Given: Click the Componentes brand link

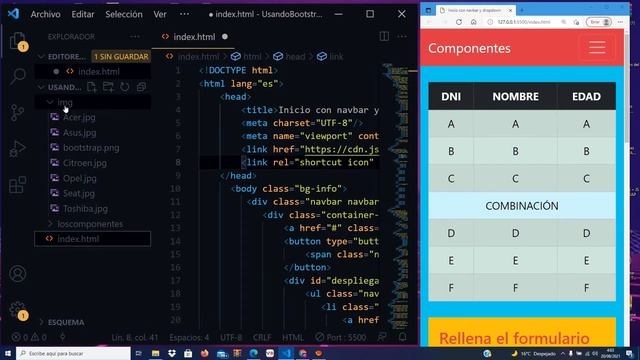Looking at the screenshot, I should (x=469, y=48).
